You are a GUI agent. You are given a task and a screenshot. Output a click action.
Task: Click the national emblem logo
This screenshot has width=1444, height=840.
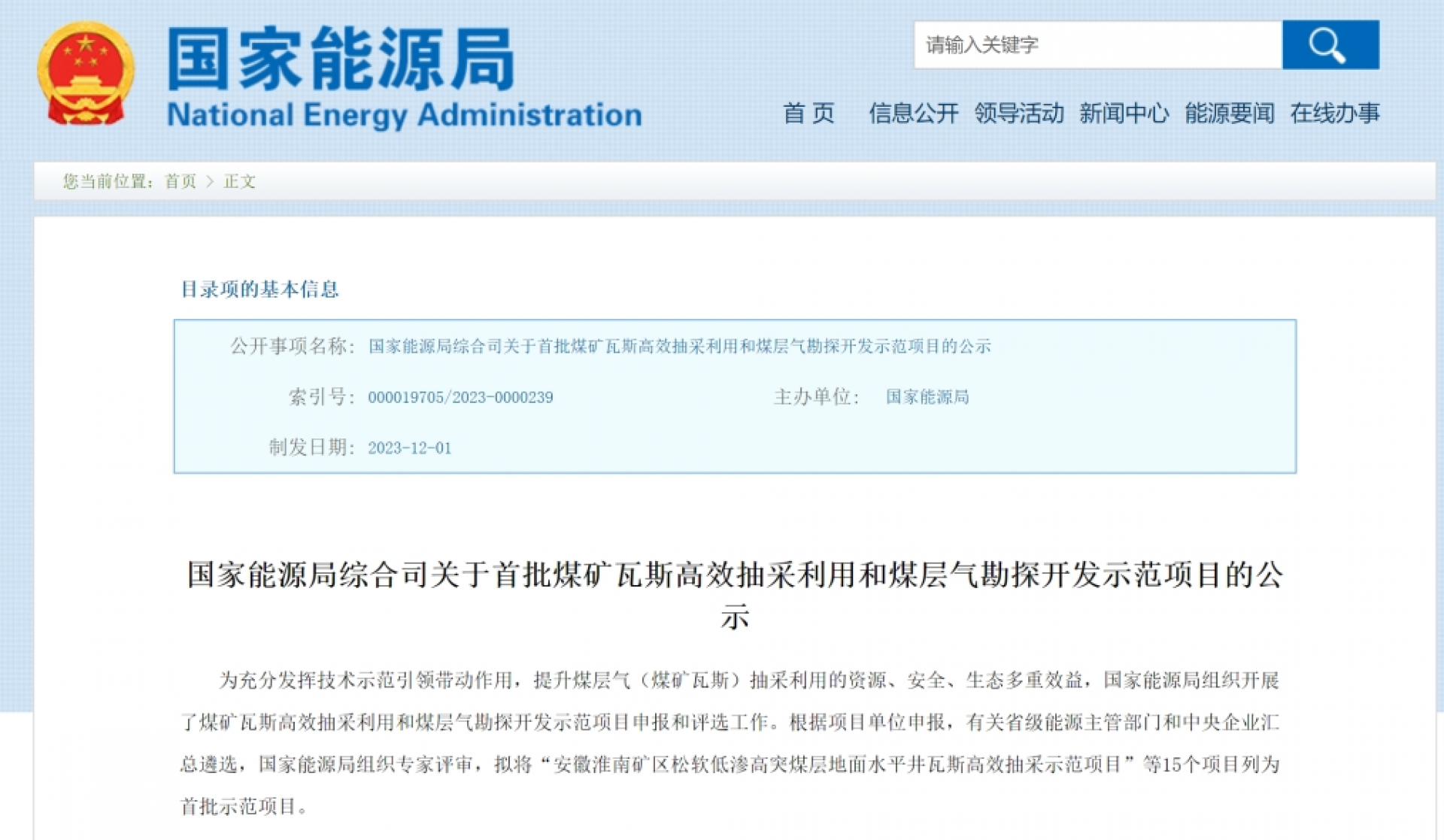pos(86,74)
